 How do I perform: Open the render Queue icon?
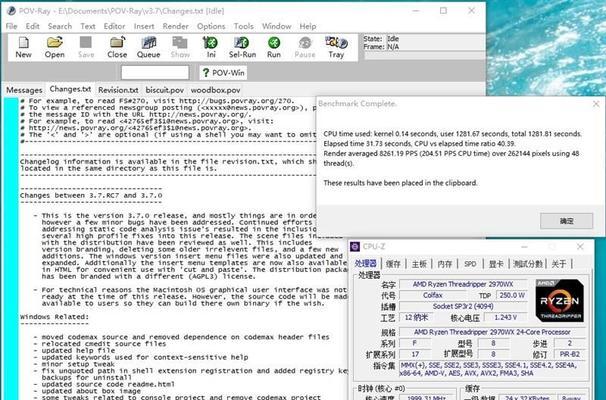click(148, 47)
